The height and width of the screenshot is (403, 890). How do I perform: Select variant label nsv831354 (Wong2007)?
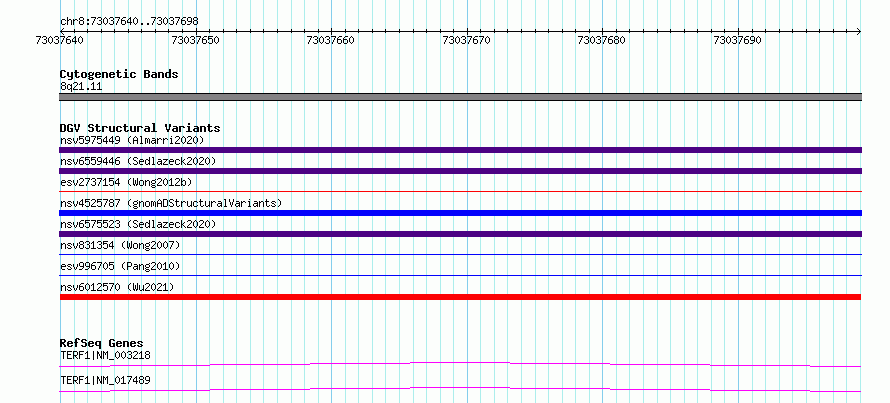coord(120,245)
